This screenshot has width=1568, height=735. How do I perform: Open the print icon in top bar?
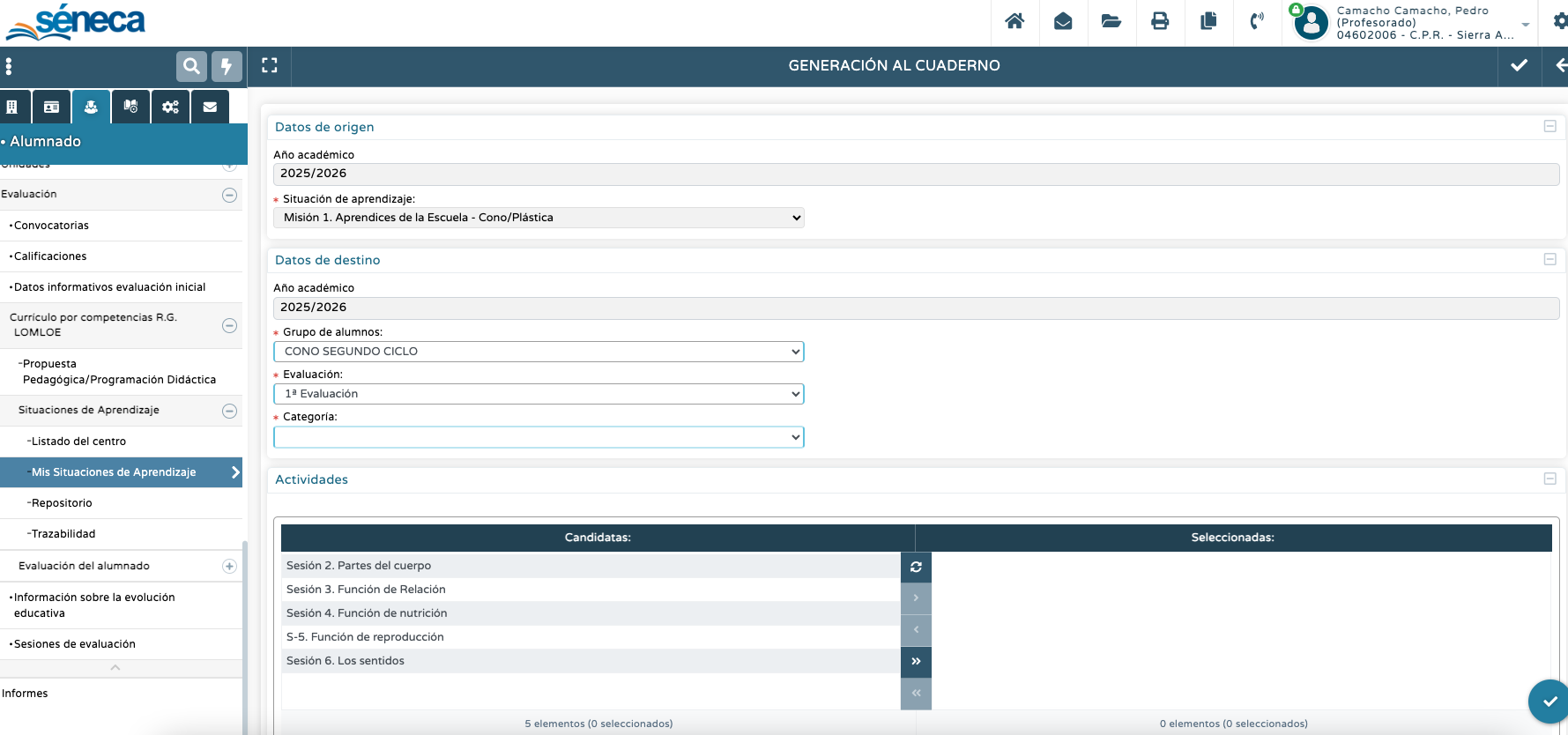(1160, 21)
